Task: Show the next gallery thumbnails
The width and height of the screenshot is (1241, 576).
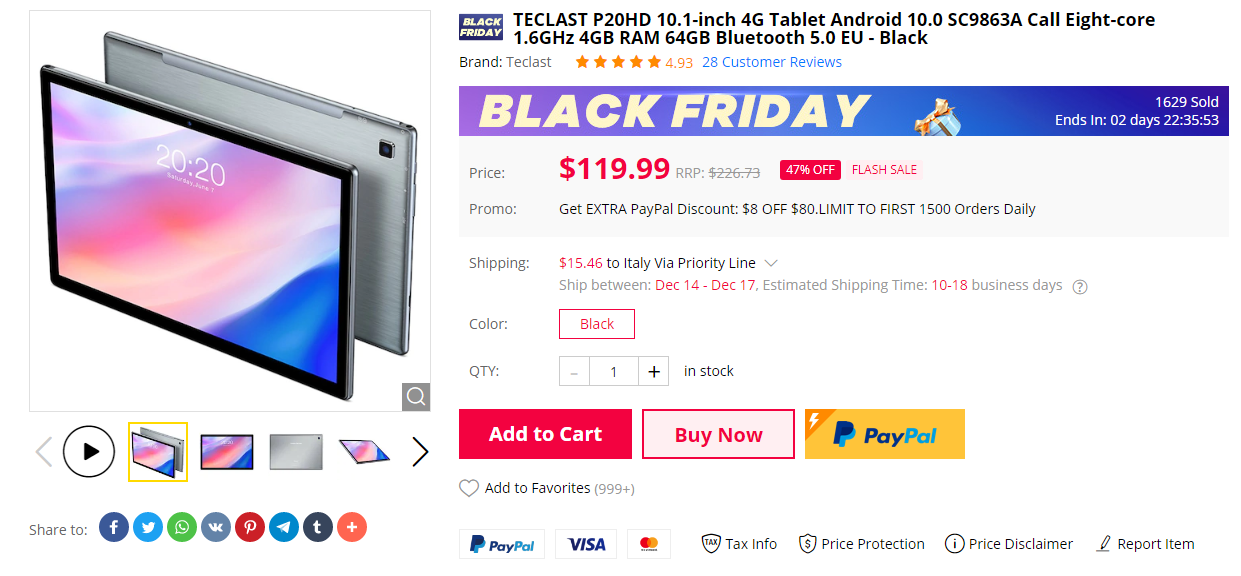Action: 419,451
